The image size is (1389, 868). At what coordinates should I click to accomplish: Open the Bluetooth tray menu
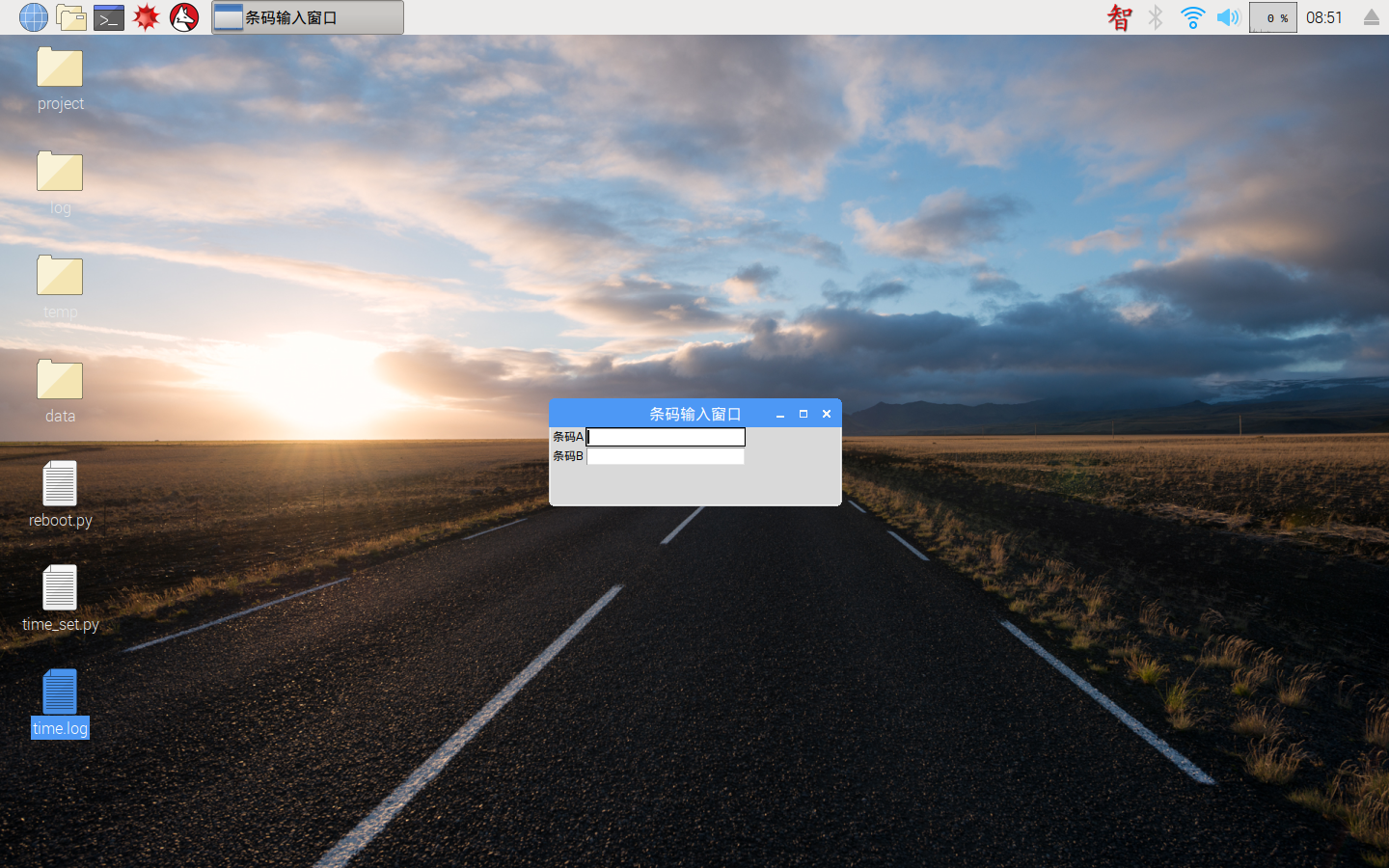click(1156, 17)
